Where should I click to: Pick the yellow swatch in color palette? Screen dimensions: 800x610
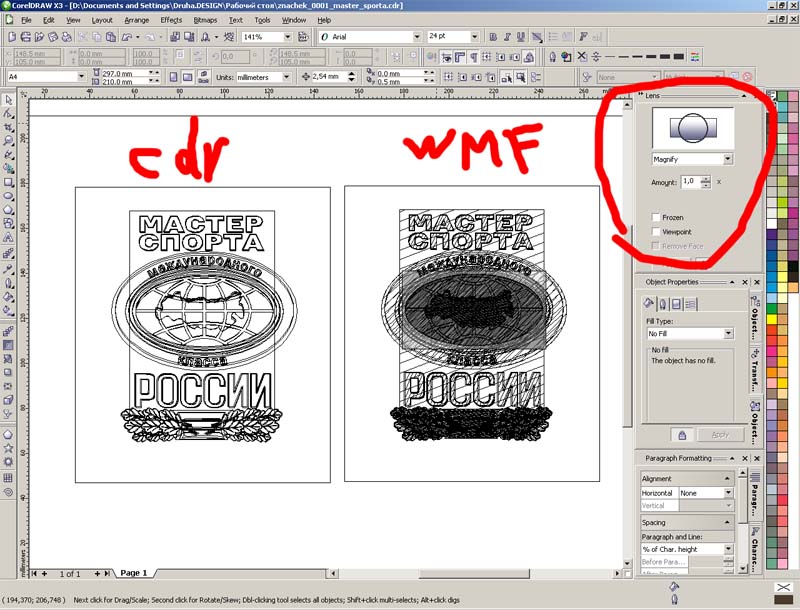[771, 320]
